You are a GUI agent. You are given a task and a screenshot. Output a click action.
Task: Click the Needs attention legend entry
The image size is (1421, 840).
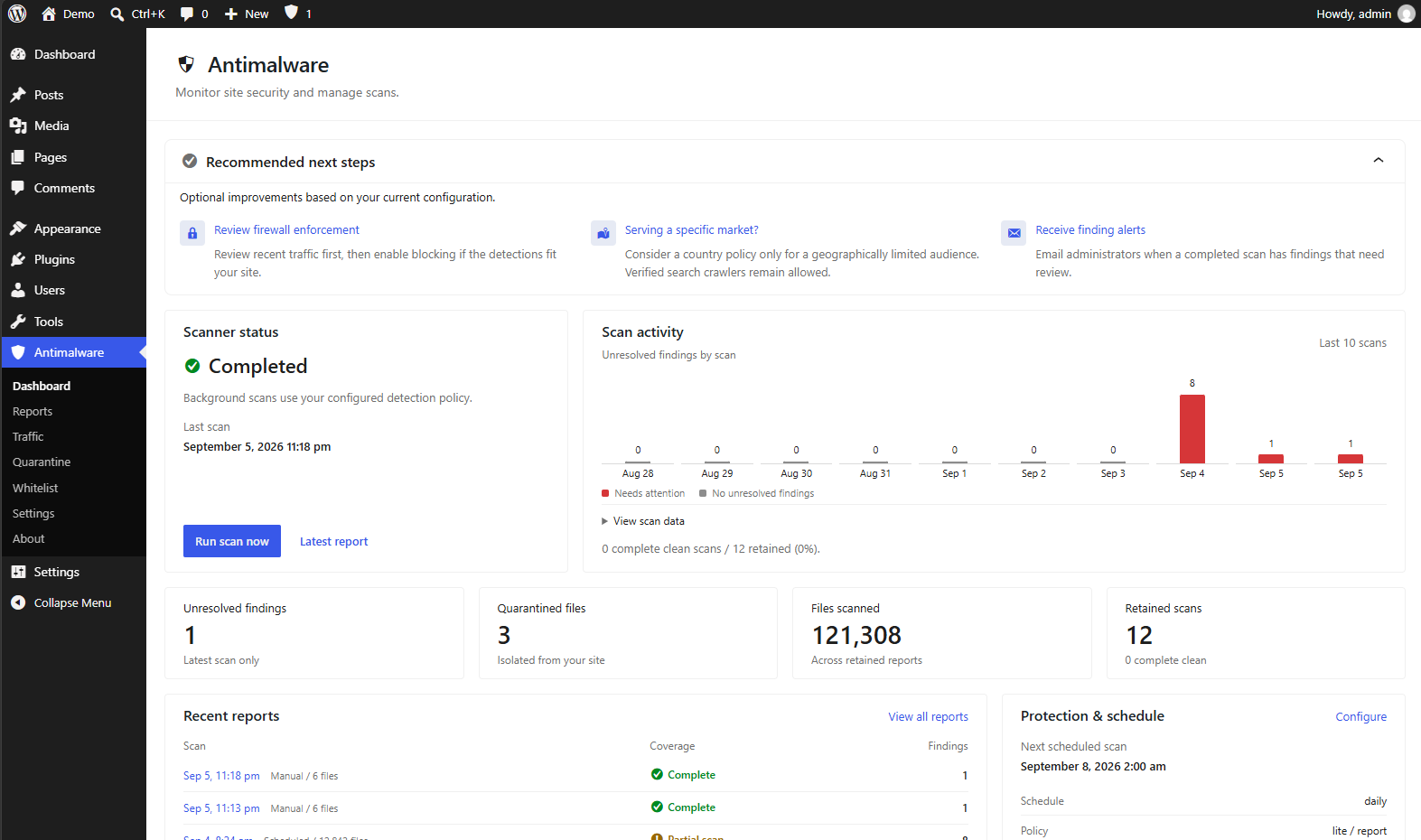(x=643, y=493)
